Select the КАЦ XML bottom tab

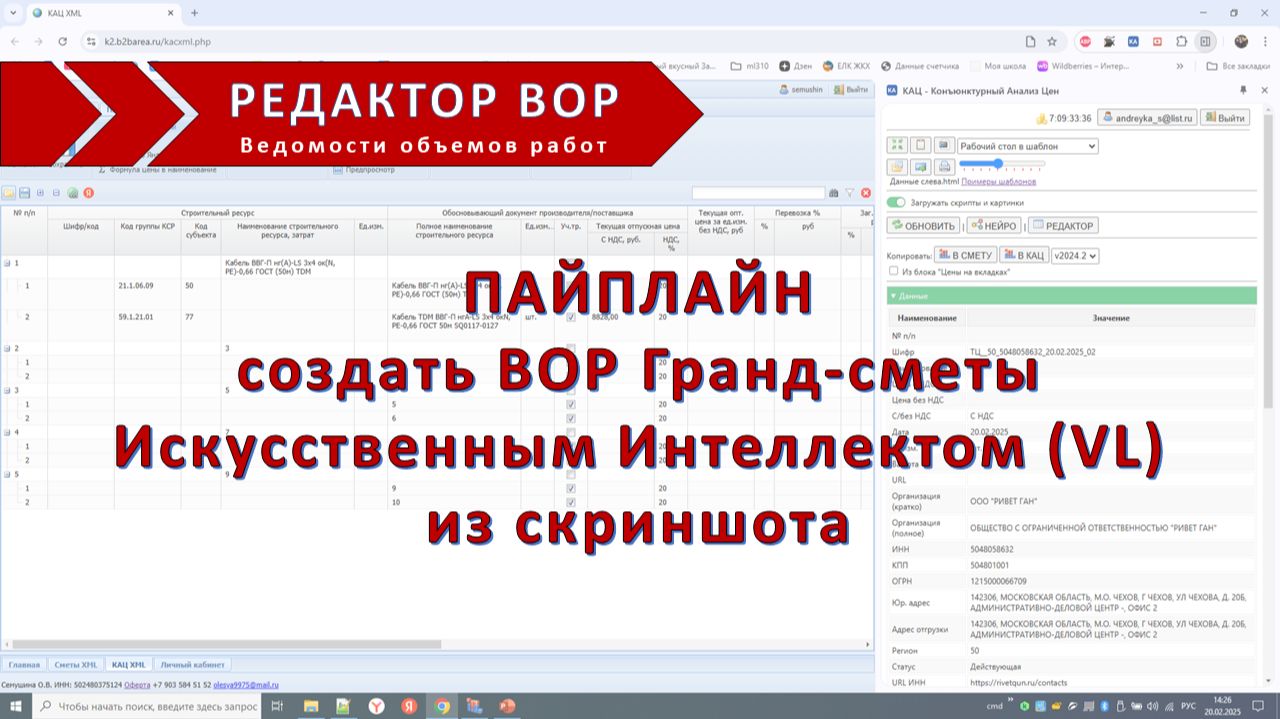128,664
